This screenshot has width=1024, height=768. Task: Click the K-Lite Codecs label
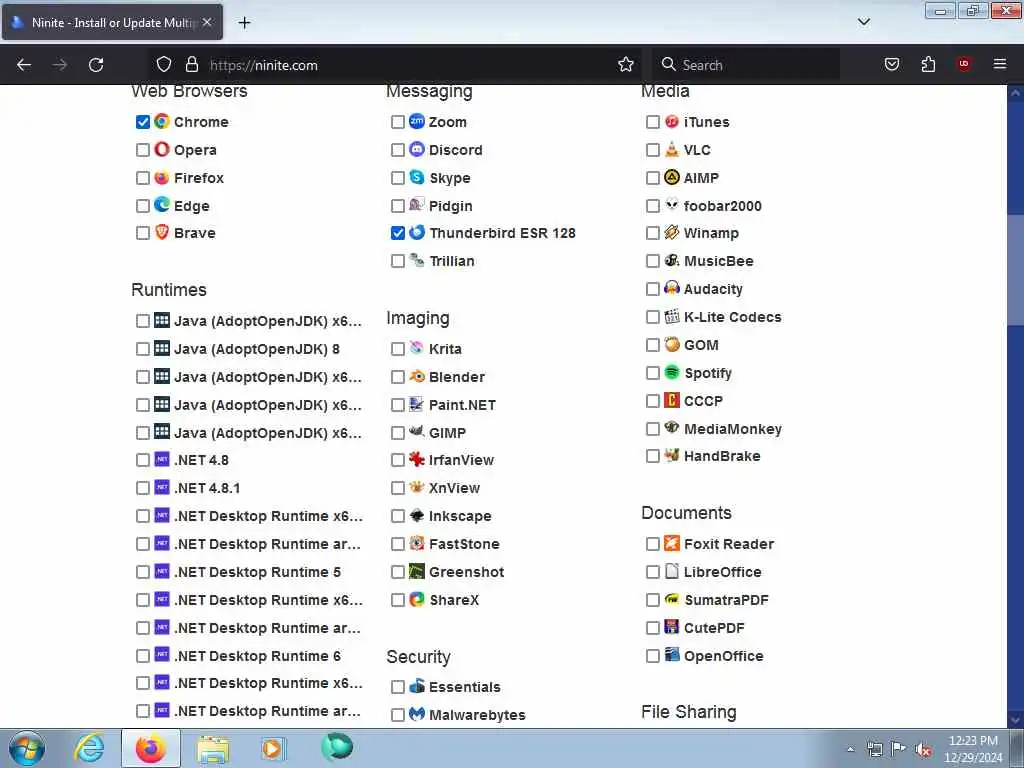(x=732, y=317)
